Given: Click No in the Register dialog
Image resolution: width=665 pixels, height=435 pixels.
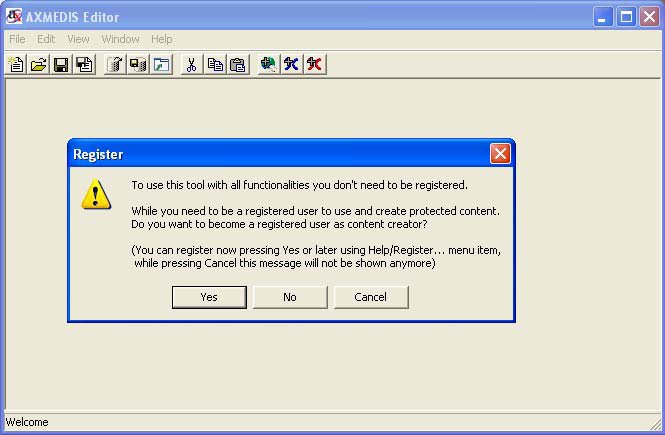Looking at the screenshot, I should 290,297.
